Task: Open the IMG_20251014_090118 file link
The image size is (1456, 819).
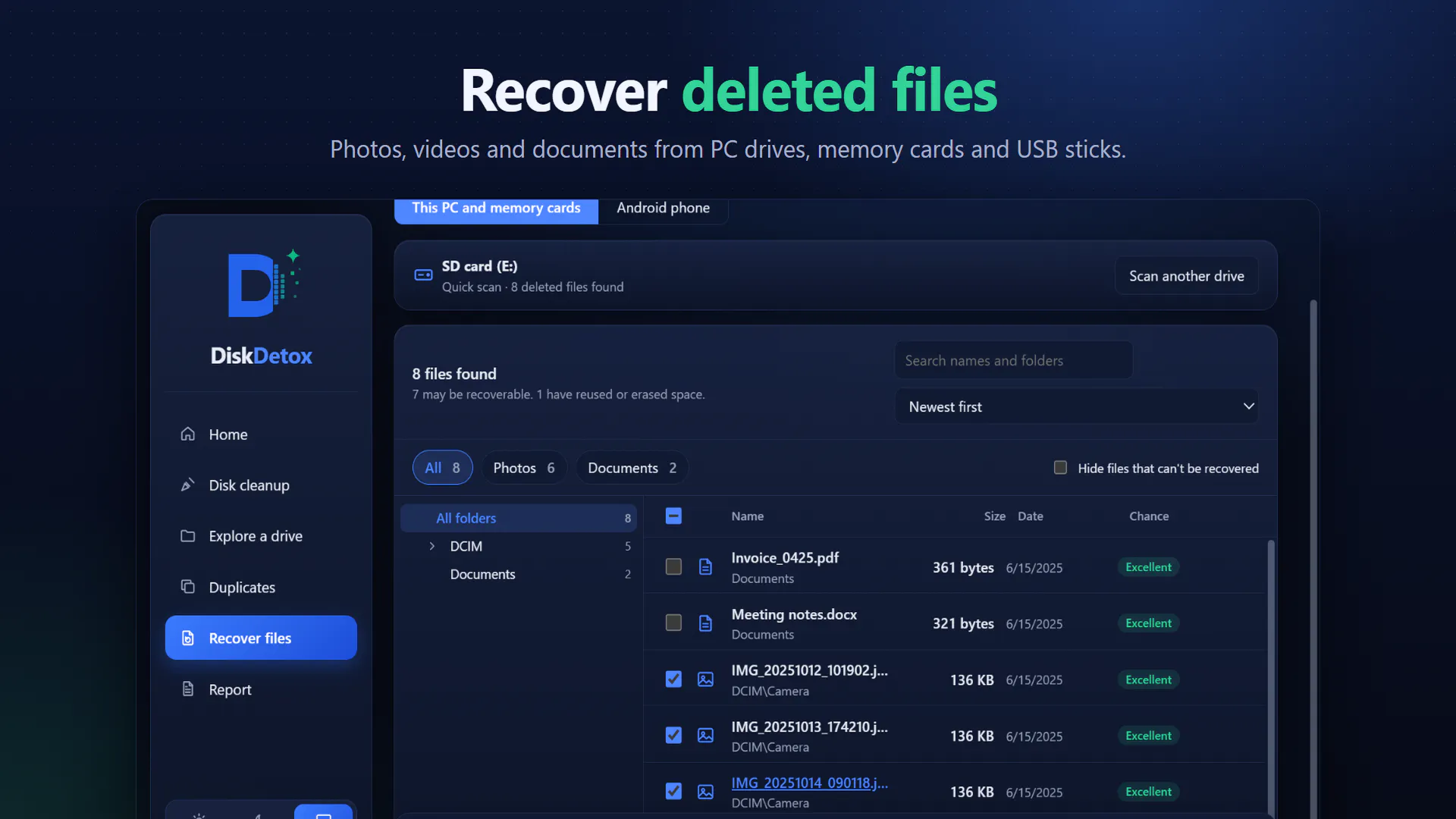Action: pyautogui.click(x=809, y=783)
